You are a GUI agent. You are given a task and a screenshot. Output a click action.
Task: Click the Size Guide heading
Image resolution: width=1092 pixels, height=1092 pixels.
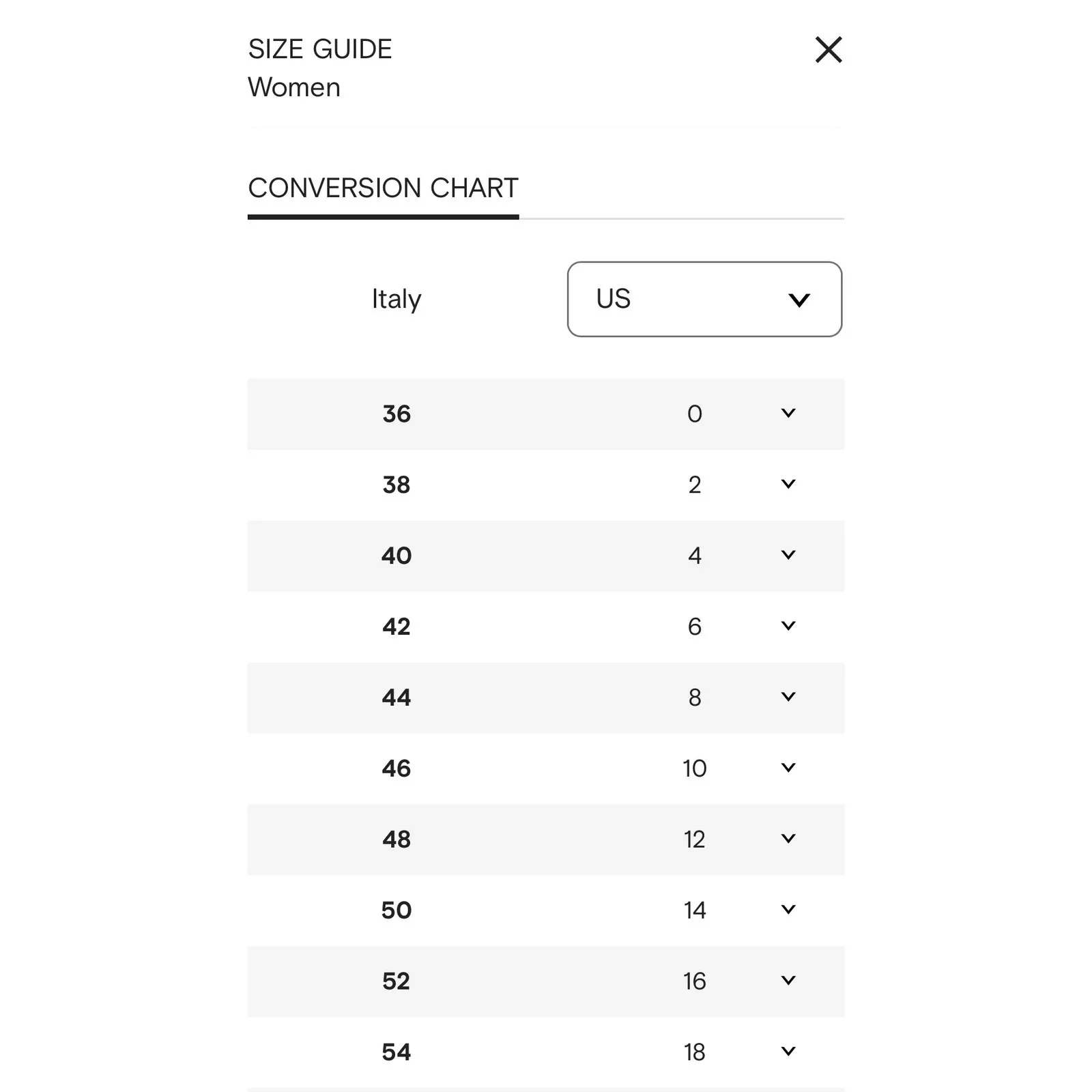(x=320, y=49)
